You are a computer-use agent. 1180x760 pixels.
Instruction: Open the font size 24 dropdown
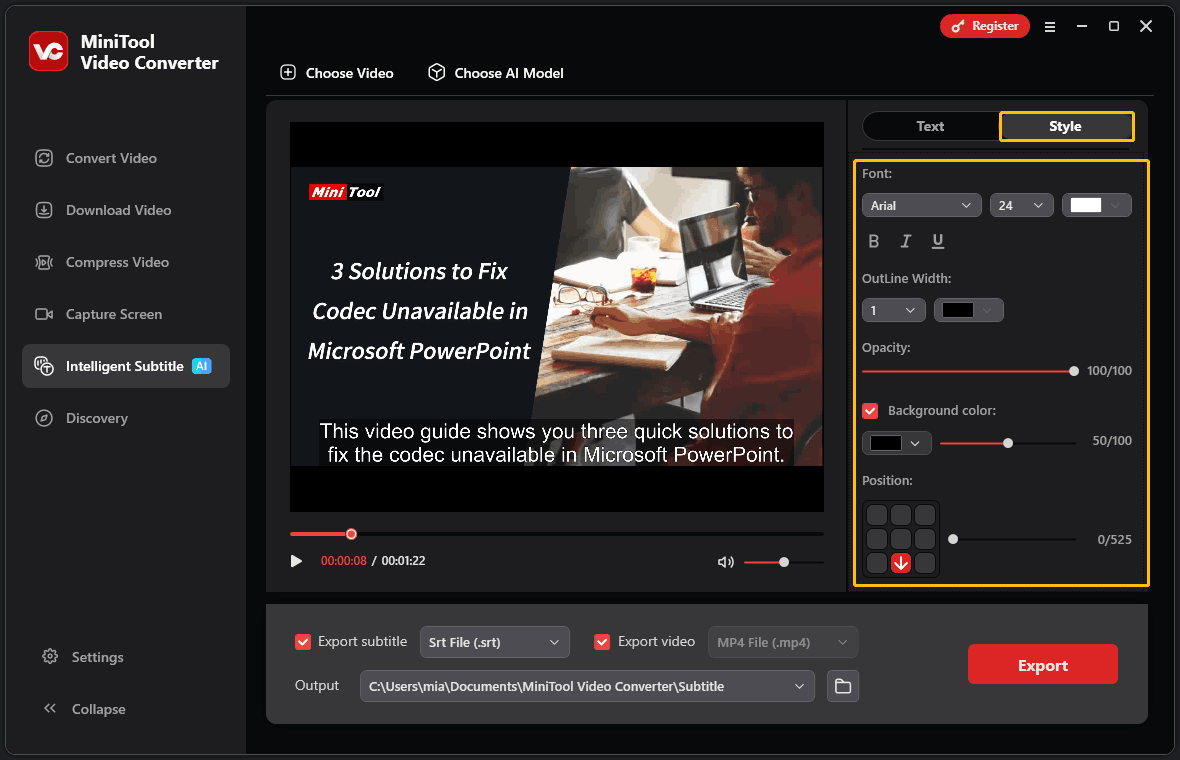pyautogui.click(x=1021, y=204)
